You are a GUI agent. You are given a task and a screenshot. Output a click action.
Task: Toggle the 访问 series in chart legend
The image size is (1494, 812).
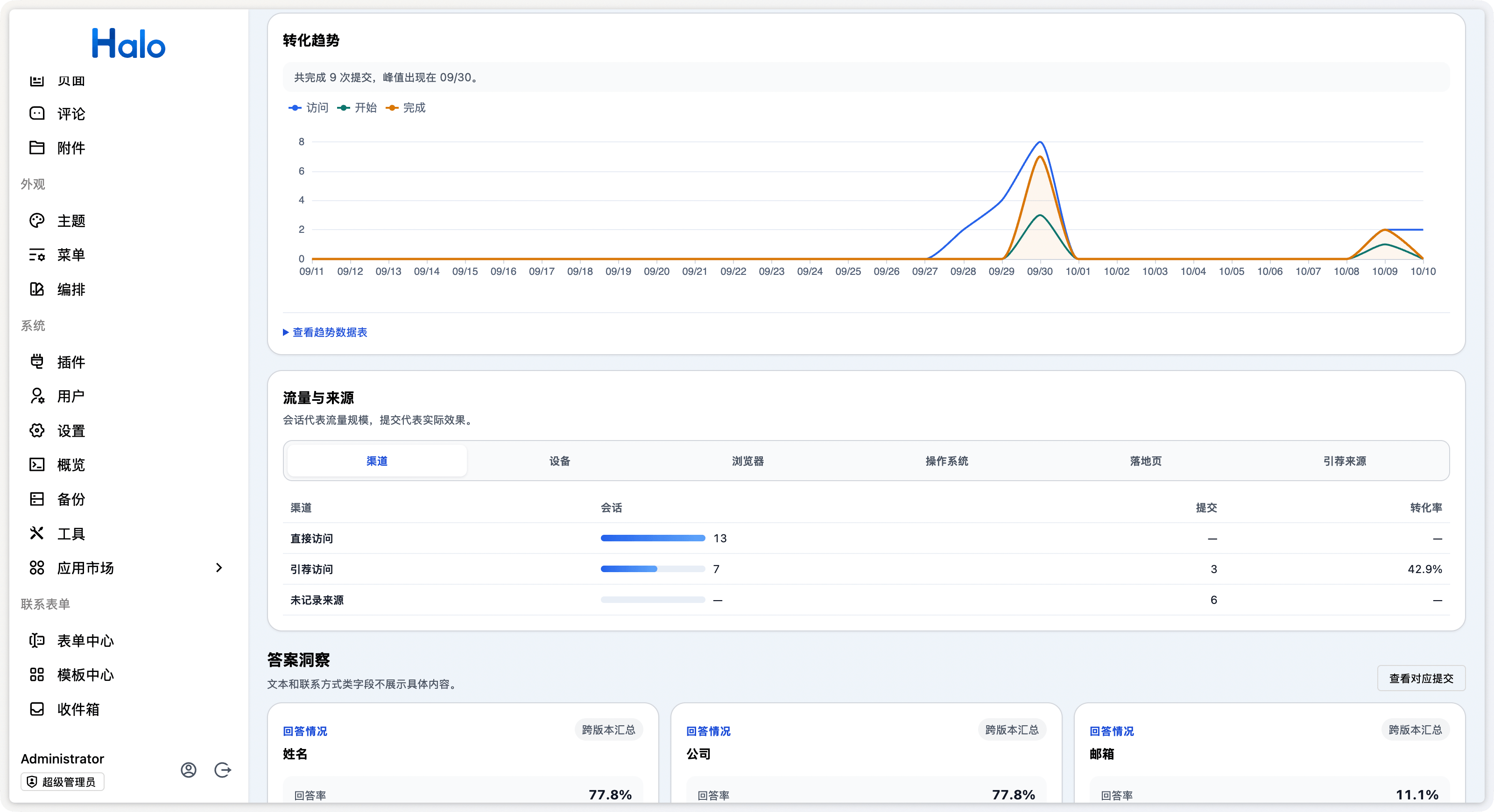[309, 108]
